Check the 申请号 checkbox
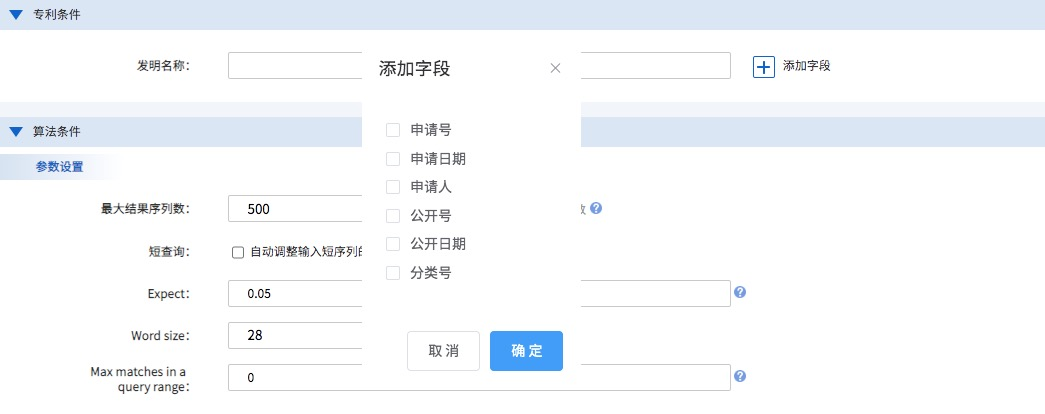Image resolution: width=1045 pixels, height=414 pixels. point(393,130)
